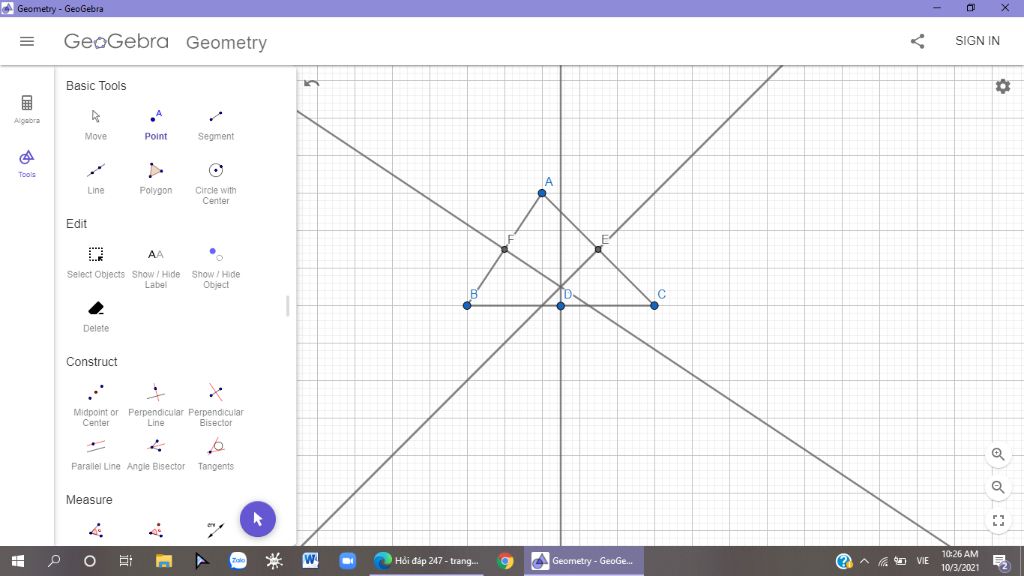Show hidden system tray icons
The width and height of the screenshot is (1024, 576).
point(864,561)
